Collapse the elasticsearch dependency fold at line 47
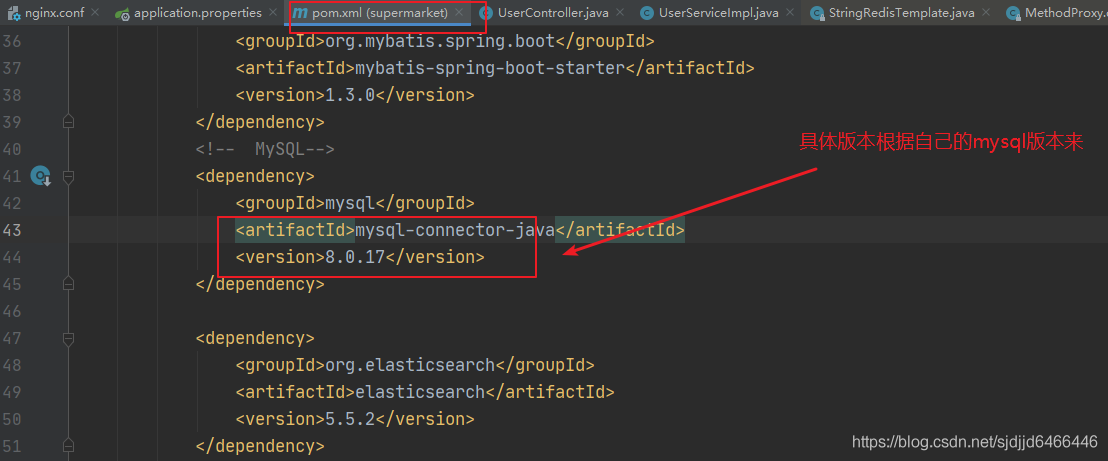This screenshot has width=1108, height=461. [x=69, y=338]
